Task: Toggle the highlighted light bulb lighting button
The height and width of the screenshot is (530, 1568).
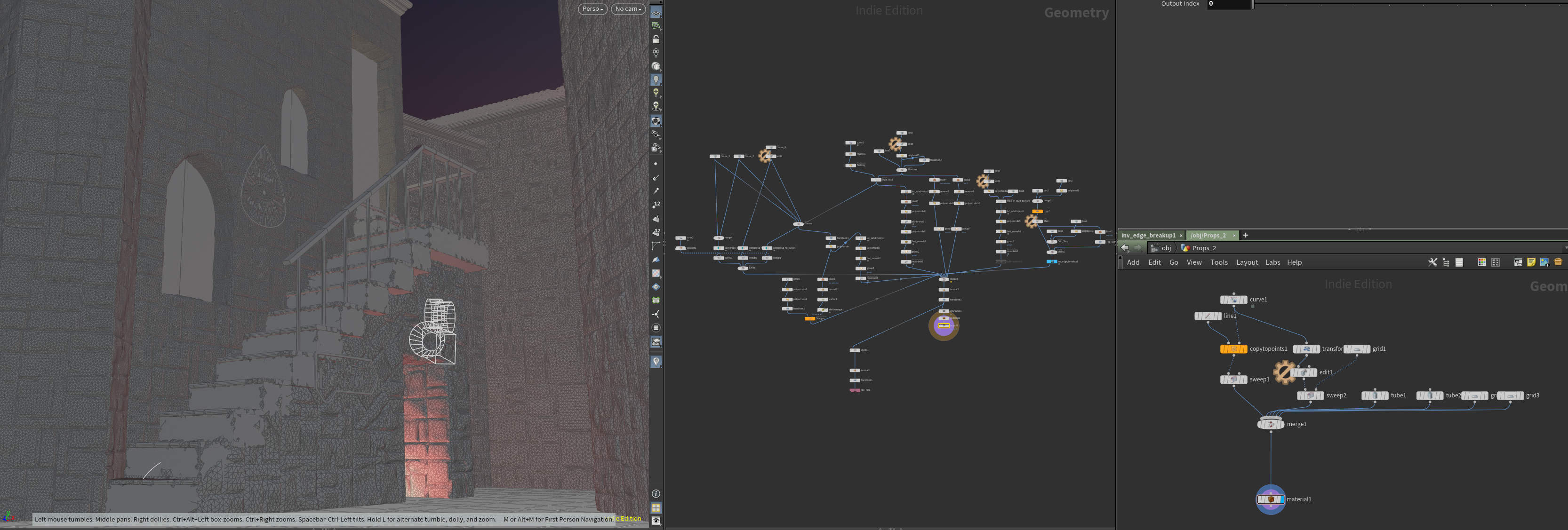Action: pos(656,79)
